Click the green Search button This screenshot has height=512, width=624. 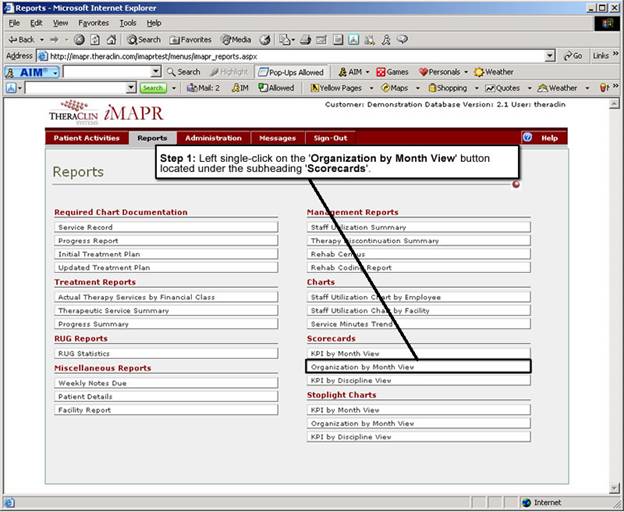[152, 88]
